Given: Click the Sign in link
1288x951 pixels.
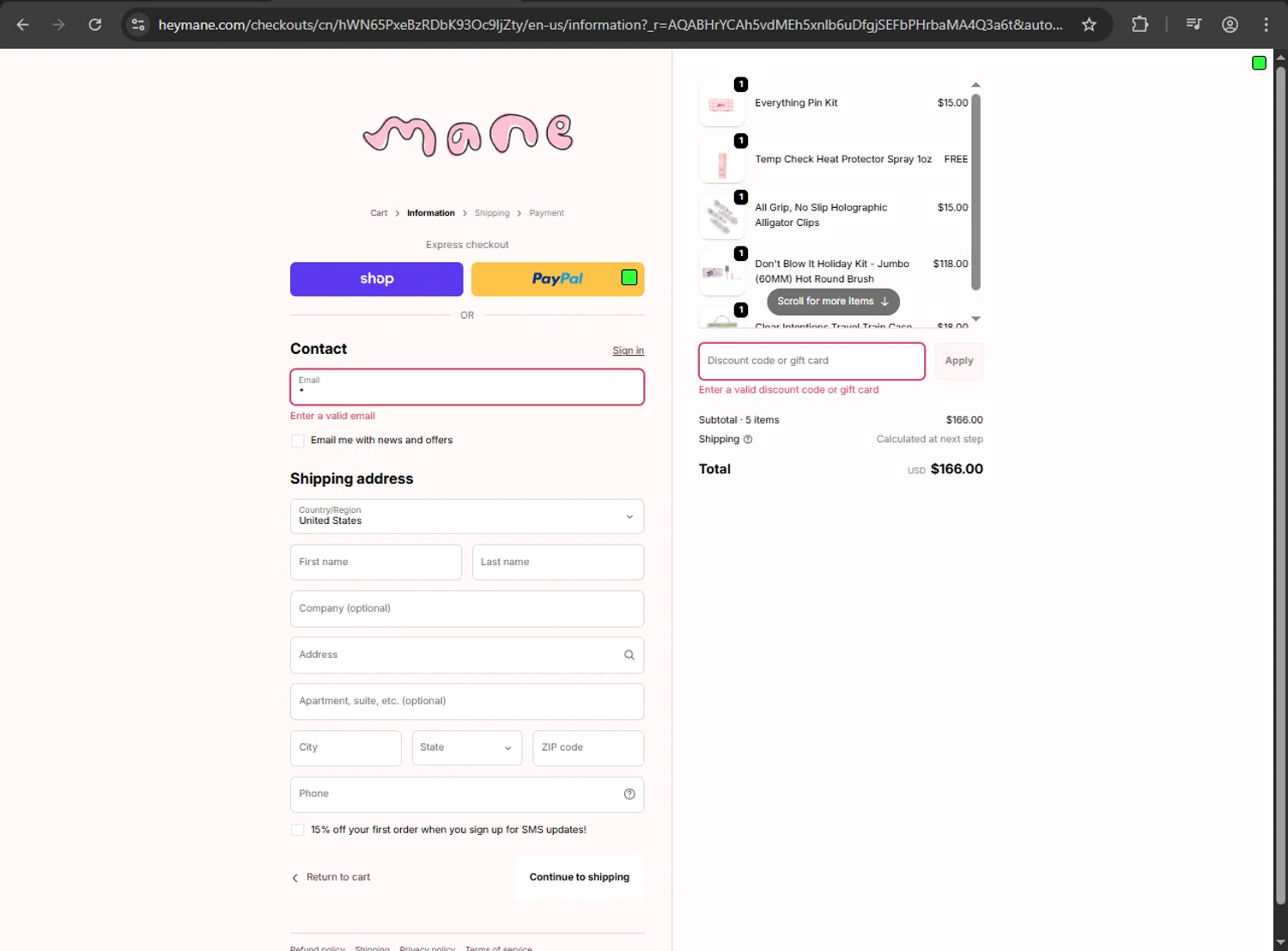Looking at the screenshot, I should (629, 351).
